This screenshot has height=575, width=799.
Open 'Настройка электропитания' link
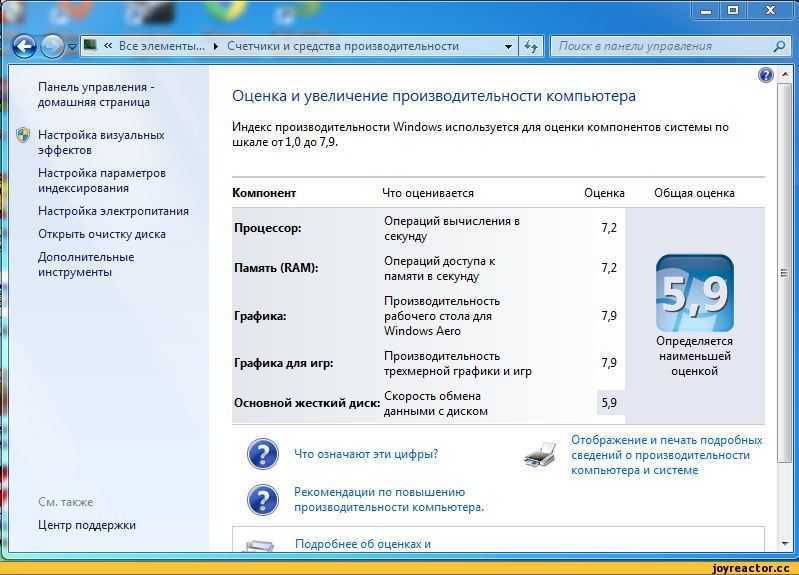coord(113,211)
